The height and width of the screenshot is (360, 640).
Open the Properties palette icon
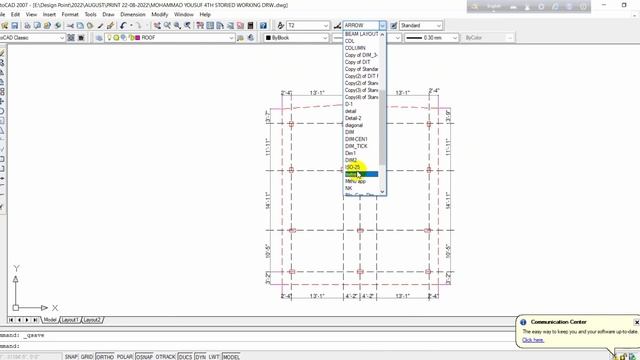(200, 26)
